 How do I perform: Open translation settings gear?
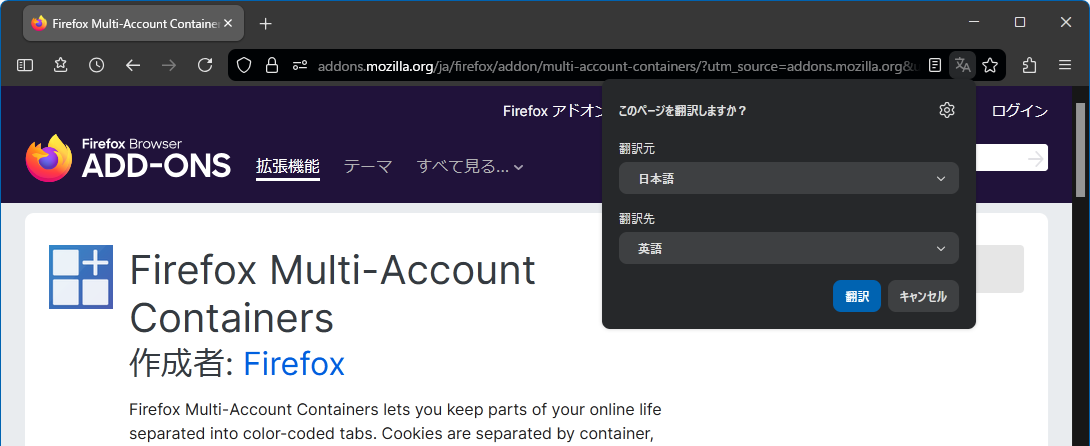coord(947,110)
